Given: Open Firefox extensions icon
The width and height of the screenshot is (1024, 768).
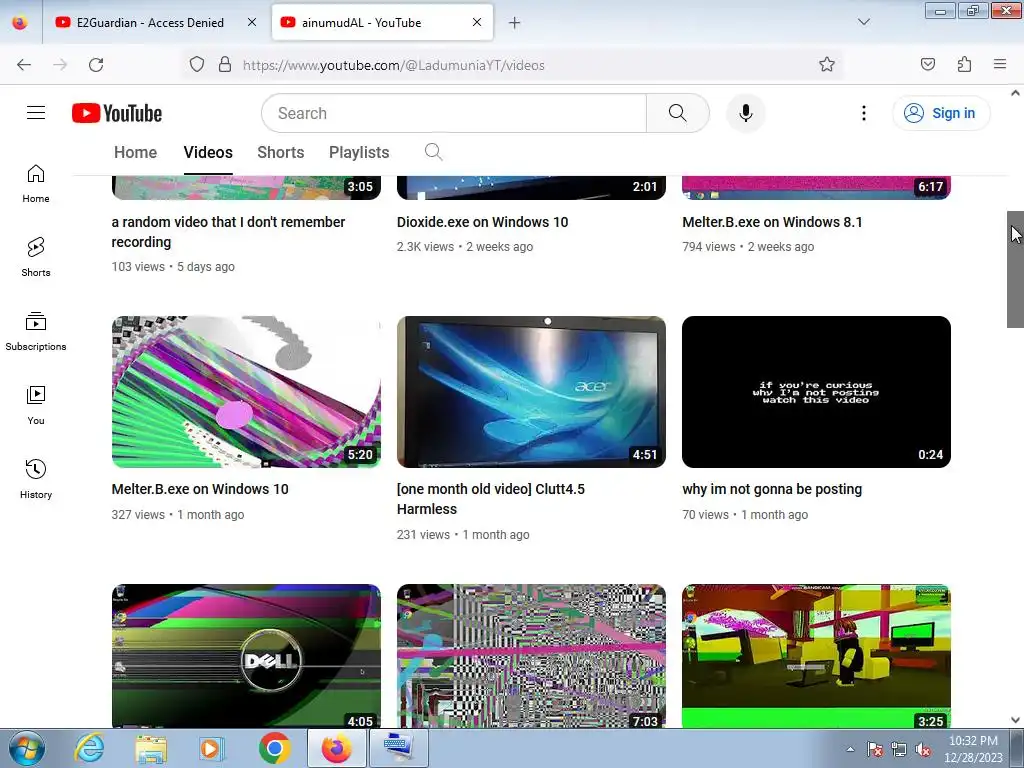Looking at the screenshot, I should 964,65.
